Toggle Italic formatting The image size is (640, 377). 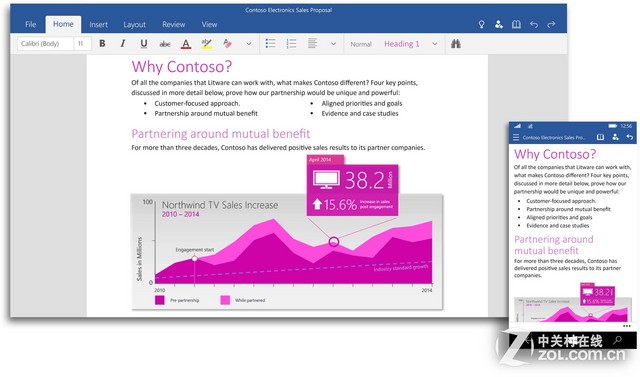[122, 43]
